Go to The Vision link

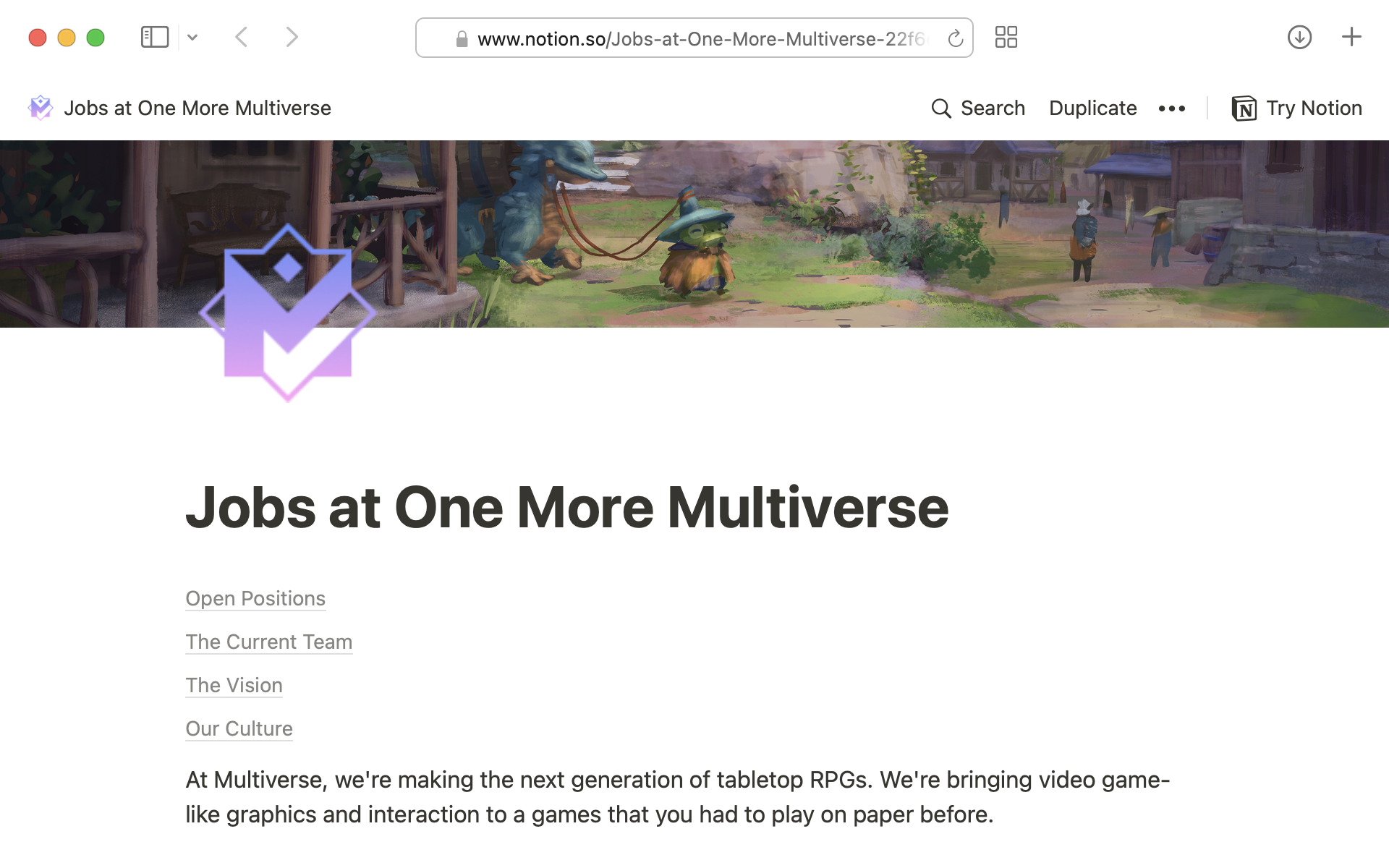click(x=234, y=685)
